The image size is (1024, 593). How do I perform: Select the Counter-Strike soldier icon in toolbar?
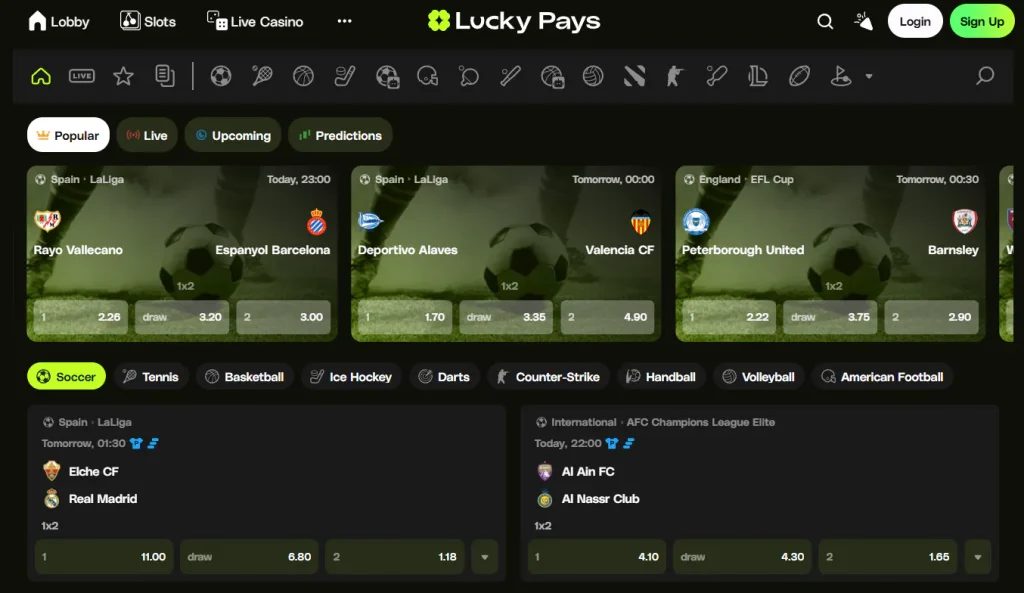coord(675,76)
